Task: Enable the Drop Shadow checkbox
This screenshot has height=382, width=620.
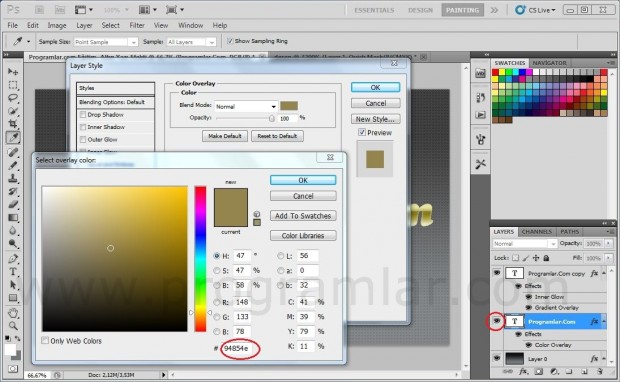Action: coord(83,115)
